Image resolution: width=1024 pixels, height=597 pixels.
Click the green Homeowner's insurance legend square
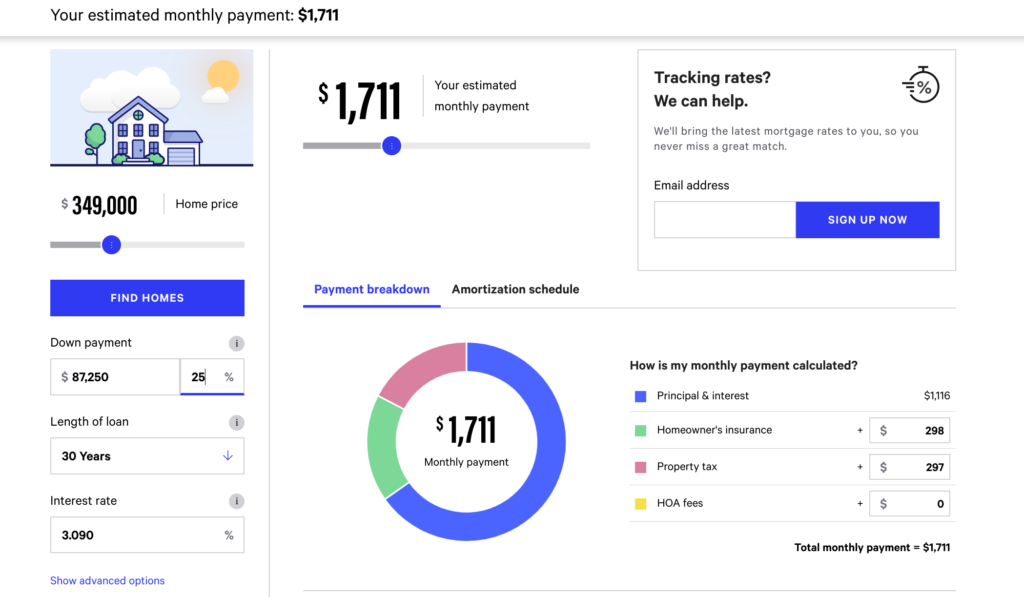pos(641,431)
